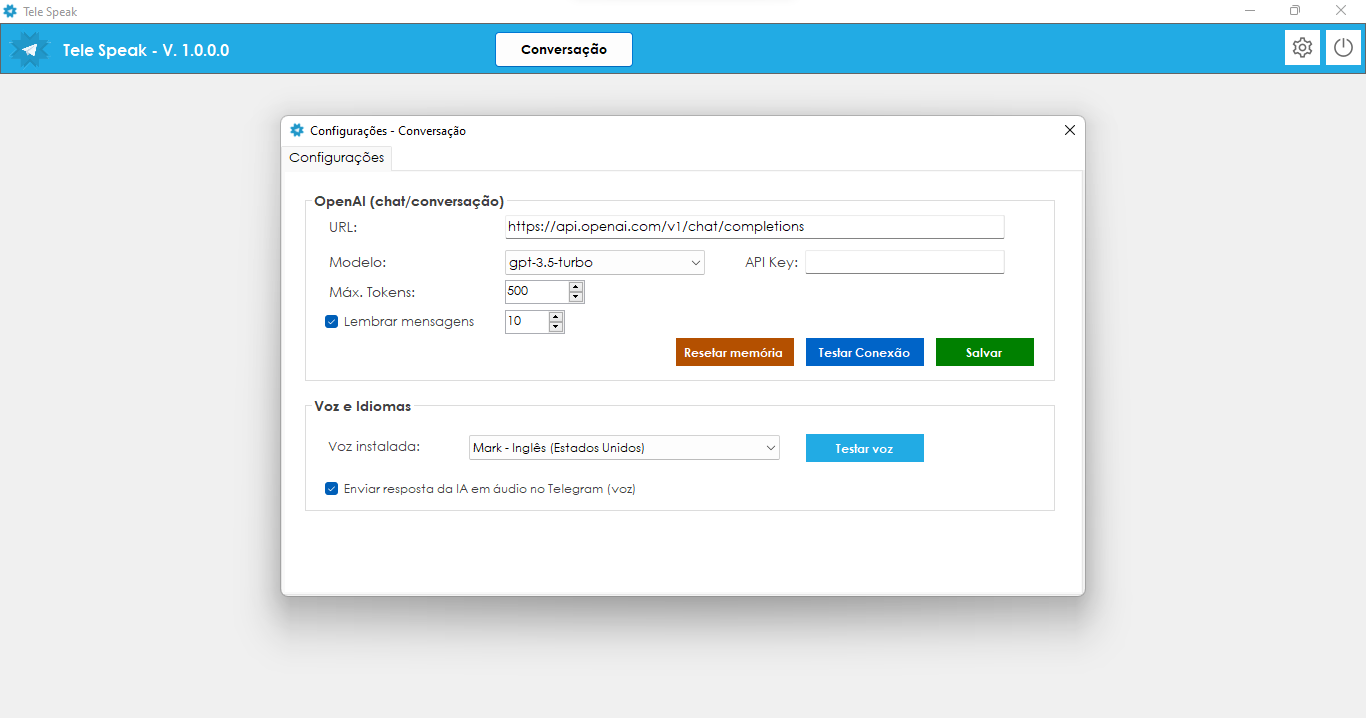Click the Testar voz button
The height and width of the screenshot is (718, 1366).
click(x=864, y=448)
